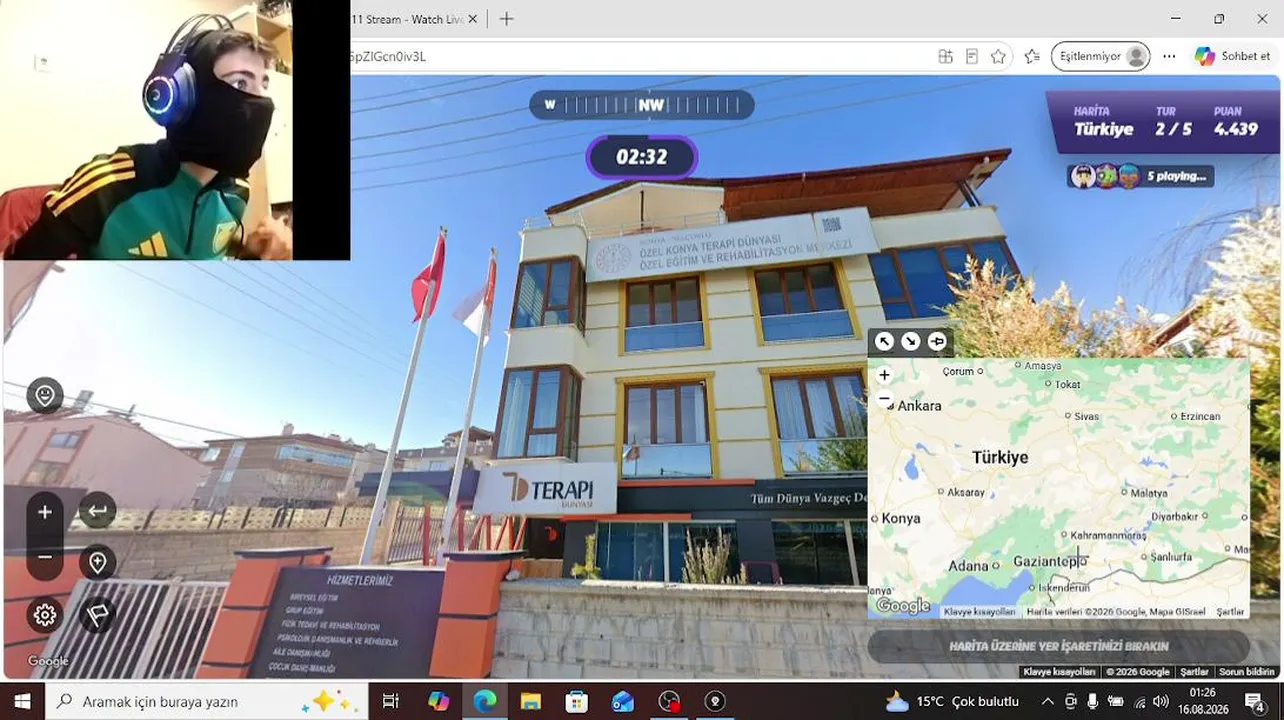Enlarge the guess map with up-left arrow

(885, 341)
